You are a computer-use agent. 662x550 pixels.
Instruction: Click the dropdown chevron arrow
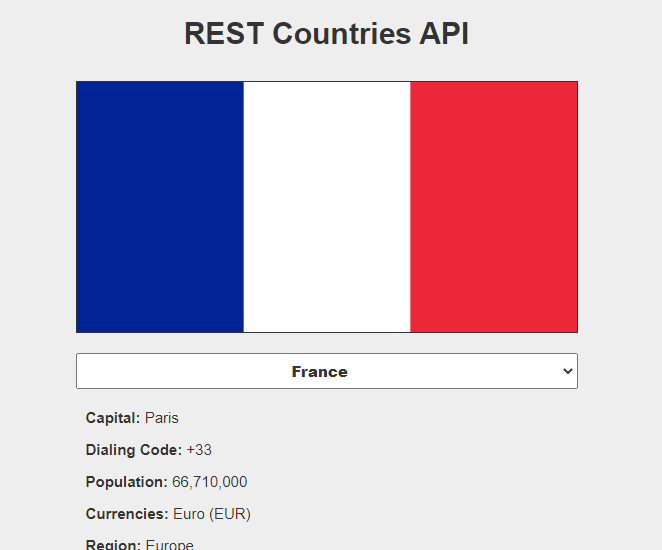coord(568,371)
